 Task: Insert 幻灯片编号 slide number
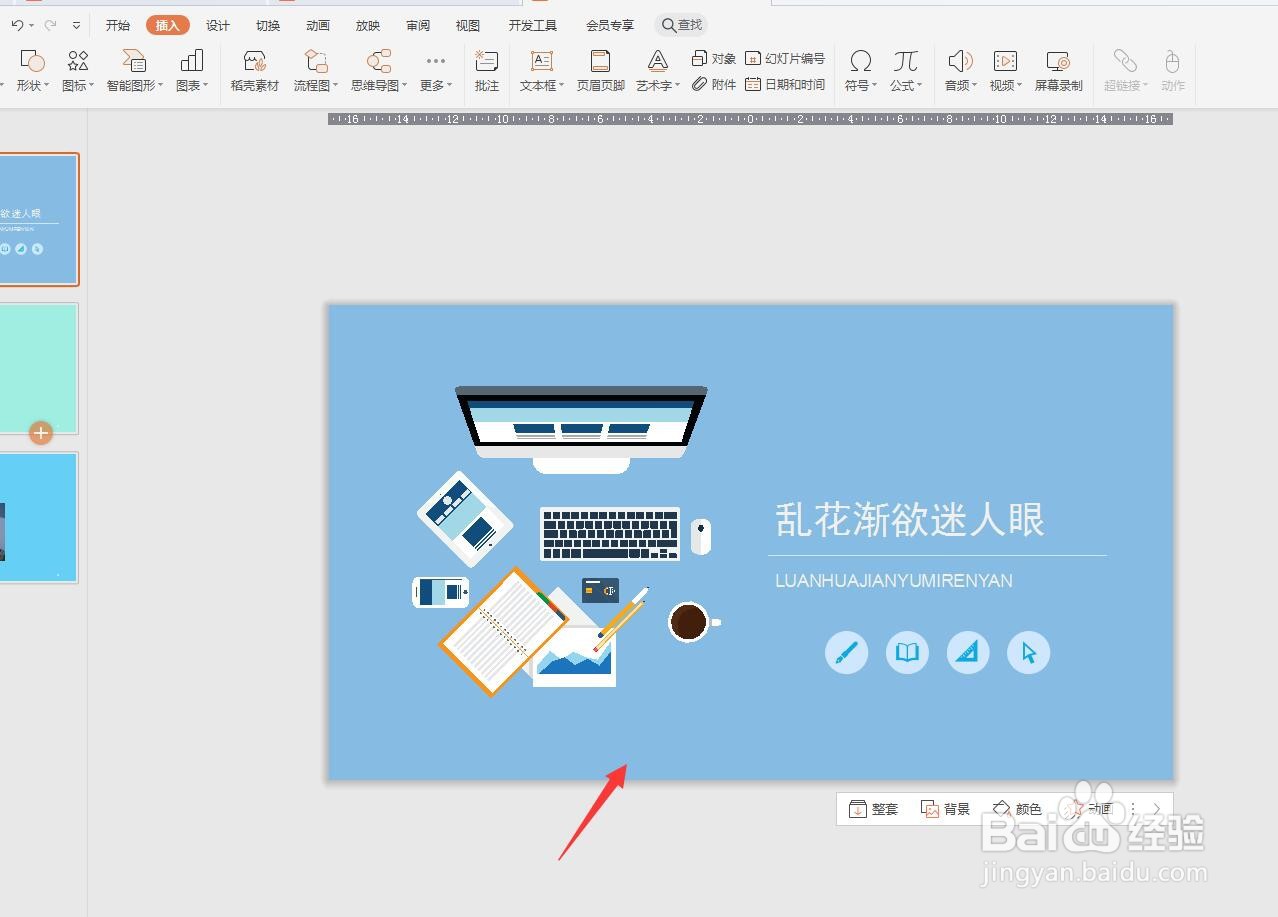point(785,59)
